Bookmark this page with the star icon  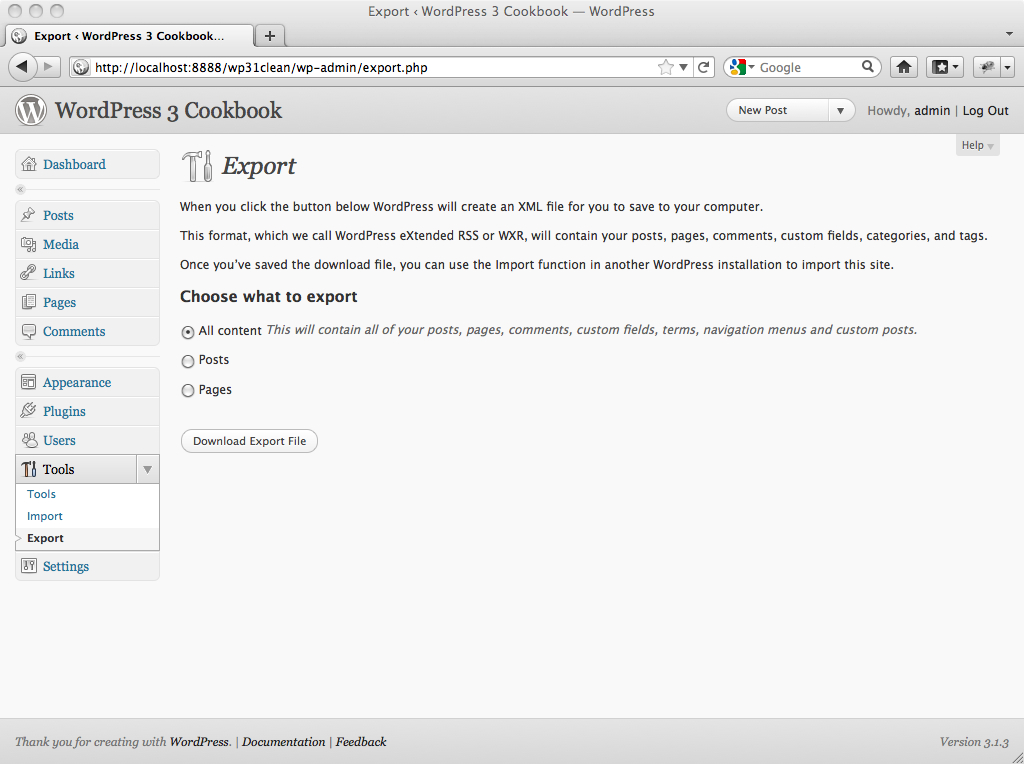(665, 67)
